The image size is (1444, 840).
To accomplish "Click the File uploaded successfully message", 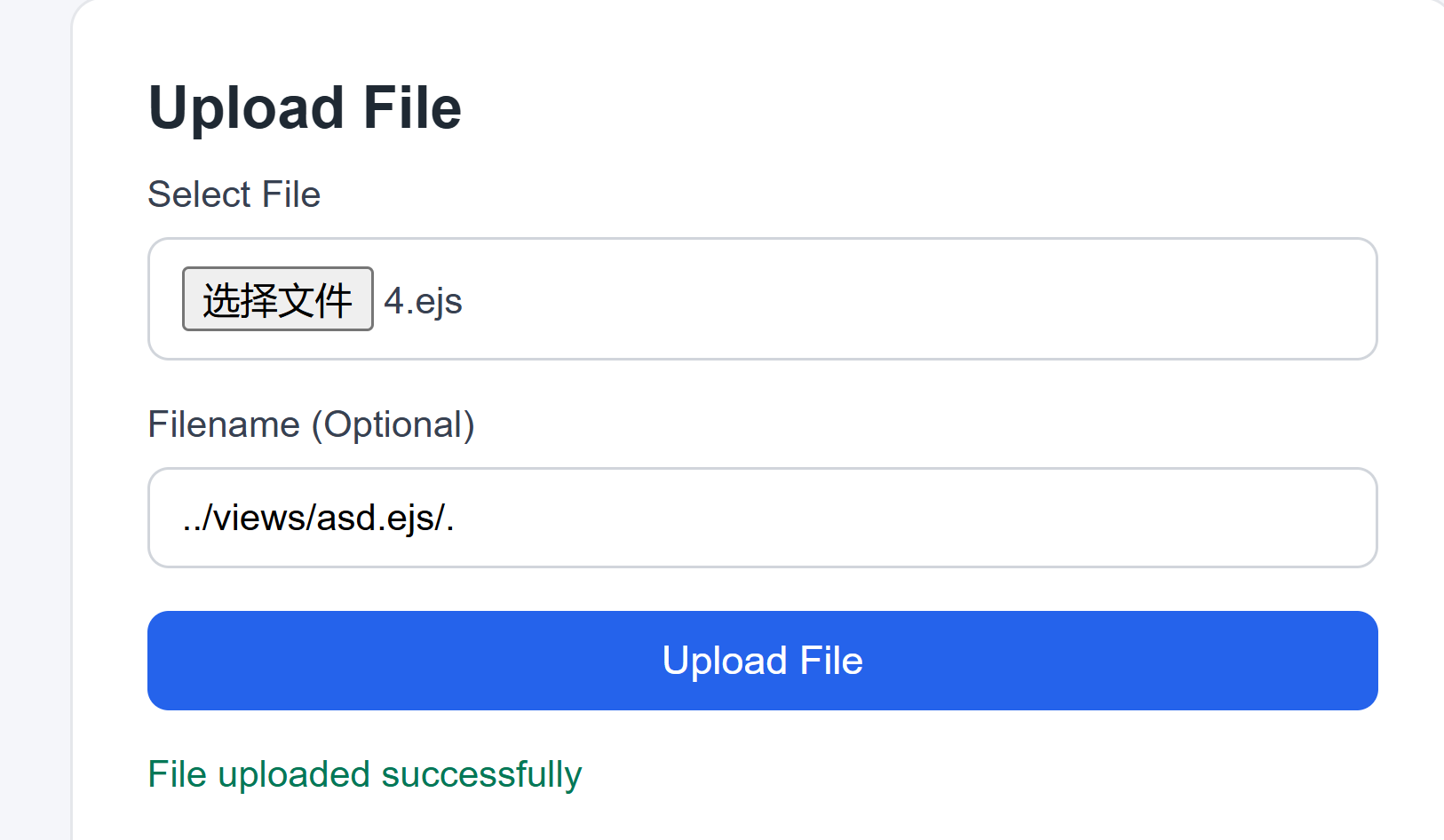I will click(x=364, y=774).
